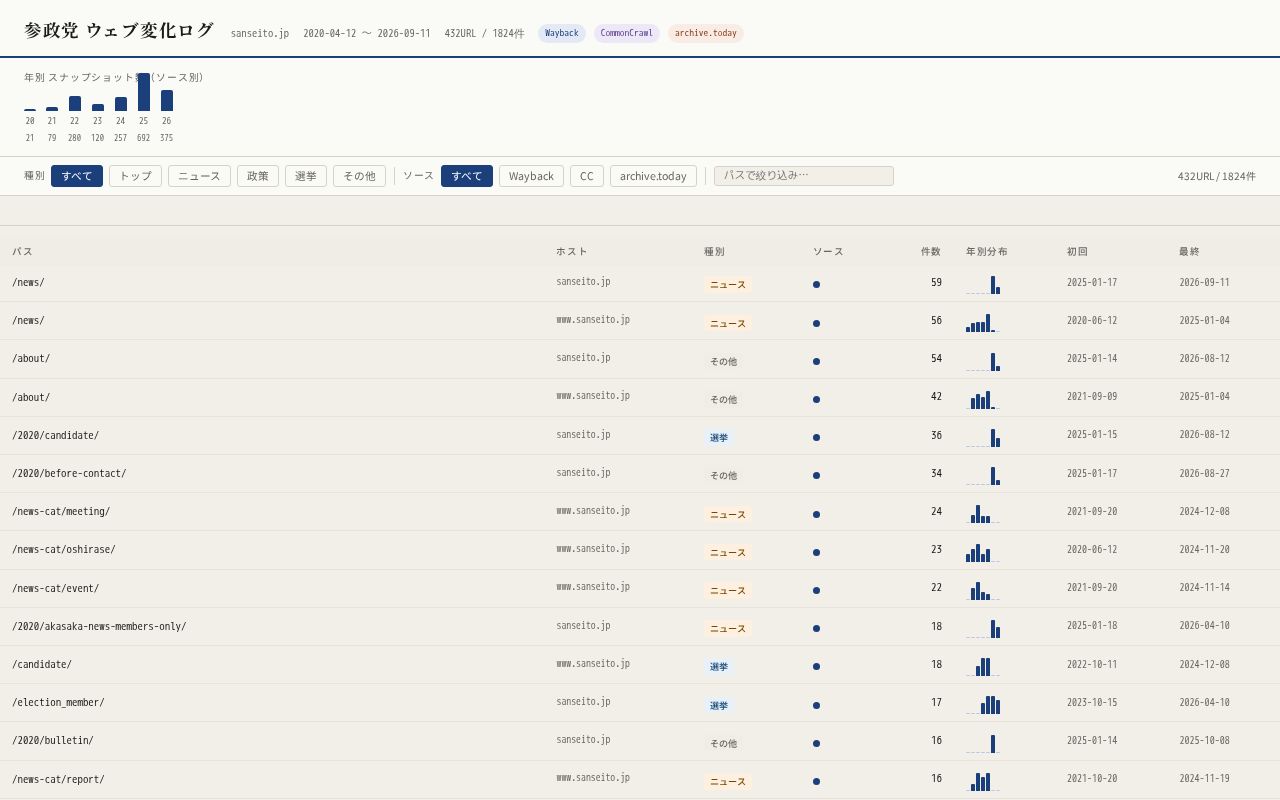This screenshot has height=800, width=1280.
Task: Click the 参政党 ウェブ変化ログ title
Action: (x=119, y=31)
